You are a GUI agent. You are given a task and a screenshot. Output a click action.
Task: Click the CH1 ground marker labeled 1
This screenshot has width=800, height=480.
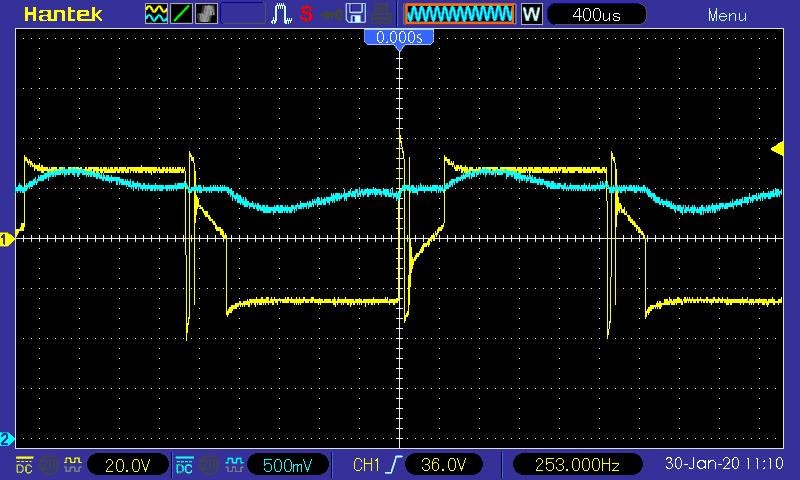tap(6, 239)
